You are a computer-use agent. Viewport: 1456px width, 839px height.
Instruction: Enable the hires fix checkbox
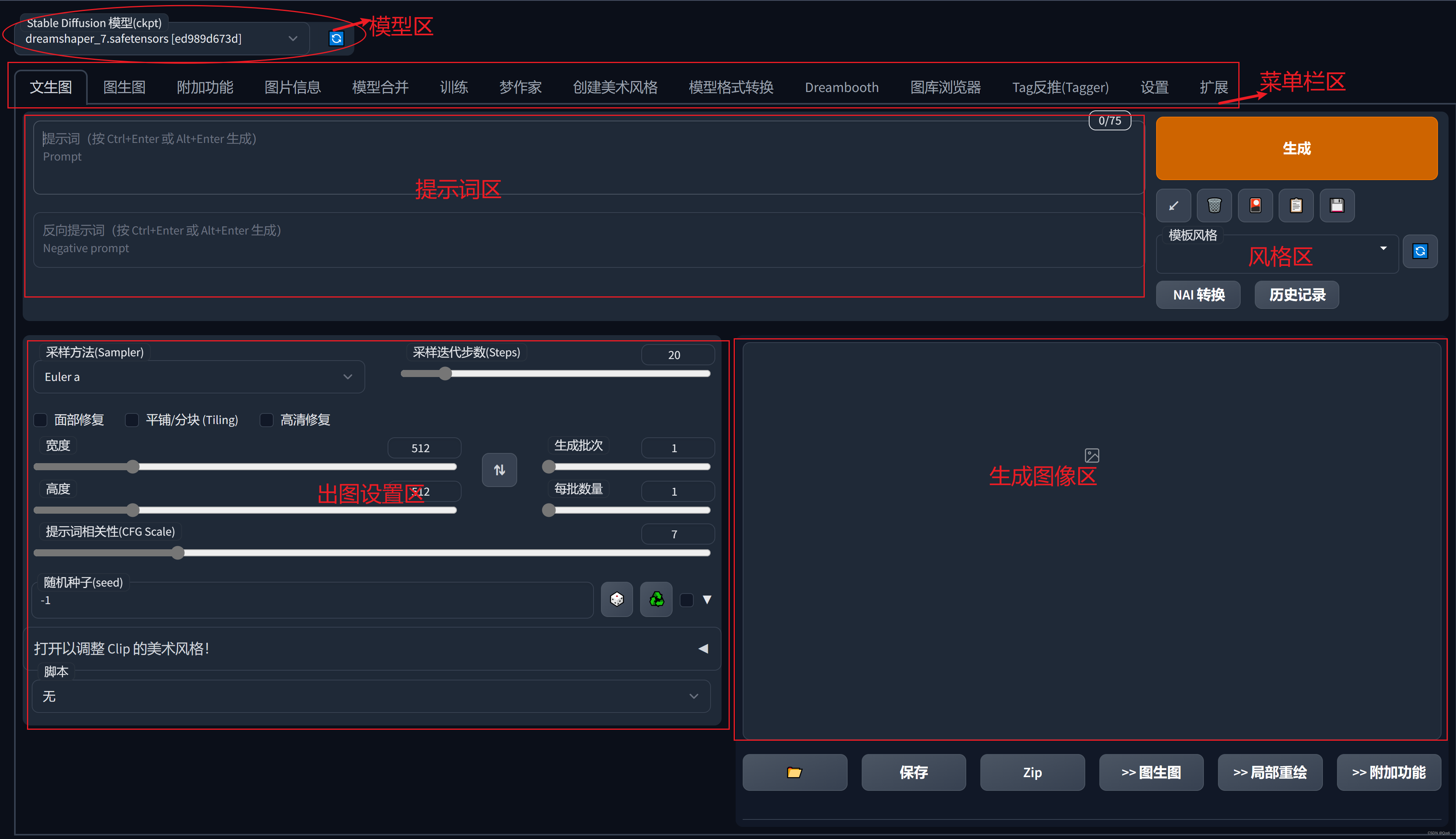pyautogui.click(x=266, y=420)
